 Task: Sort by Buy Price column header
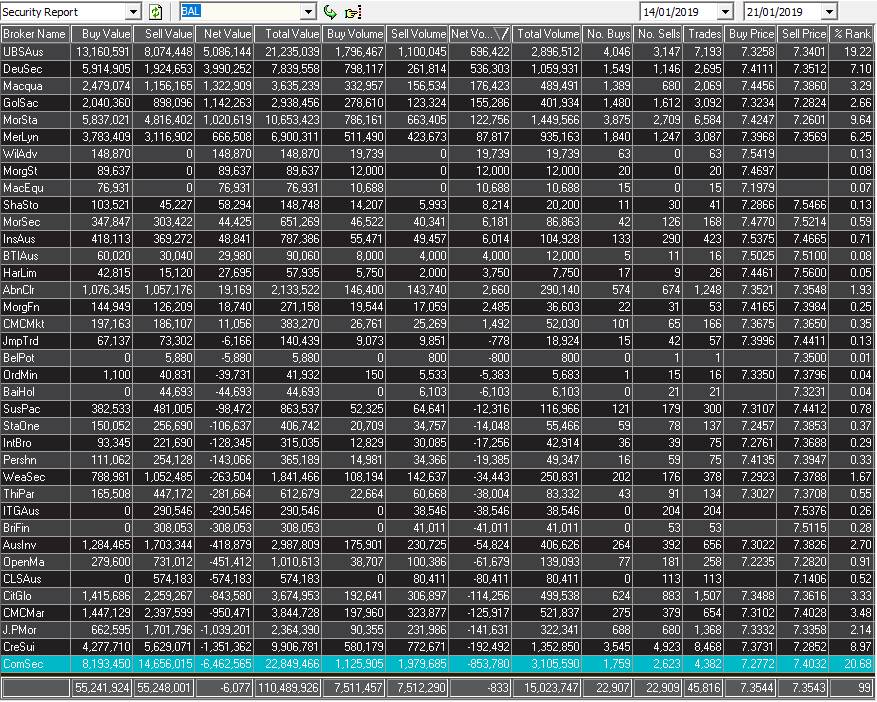750,34
